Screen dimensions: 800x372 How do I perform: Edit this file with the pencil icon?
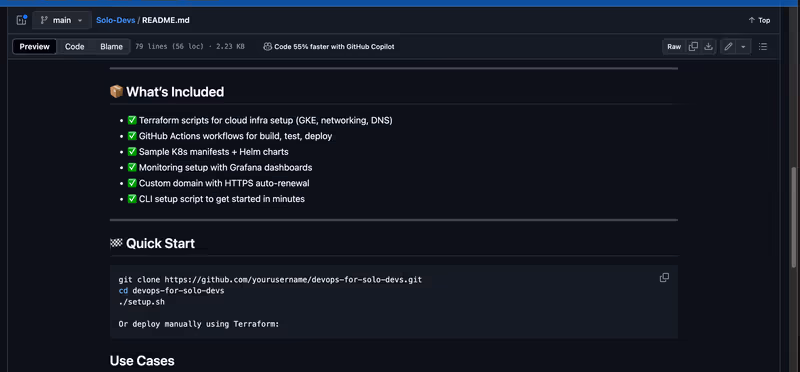(x=729, y=46)
